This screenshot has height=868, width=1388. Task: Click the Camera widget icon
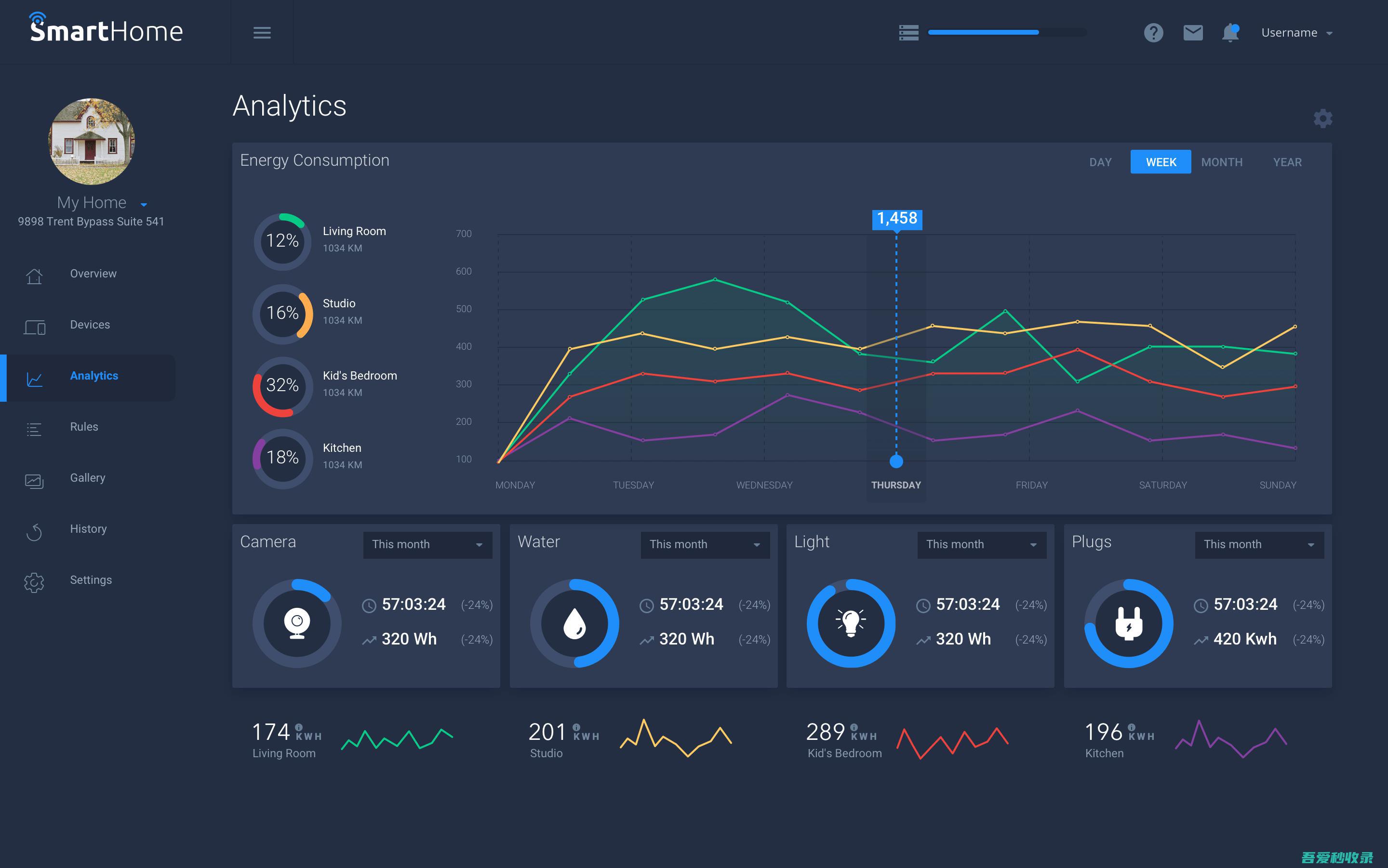point(297,620)
